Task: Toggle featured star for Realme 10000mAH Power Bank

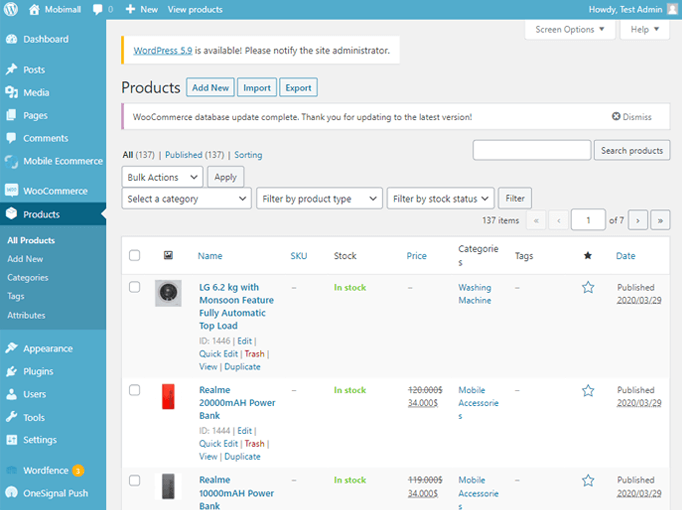Action: pyautogui.click(x=588, y=480)
